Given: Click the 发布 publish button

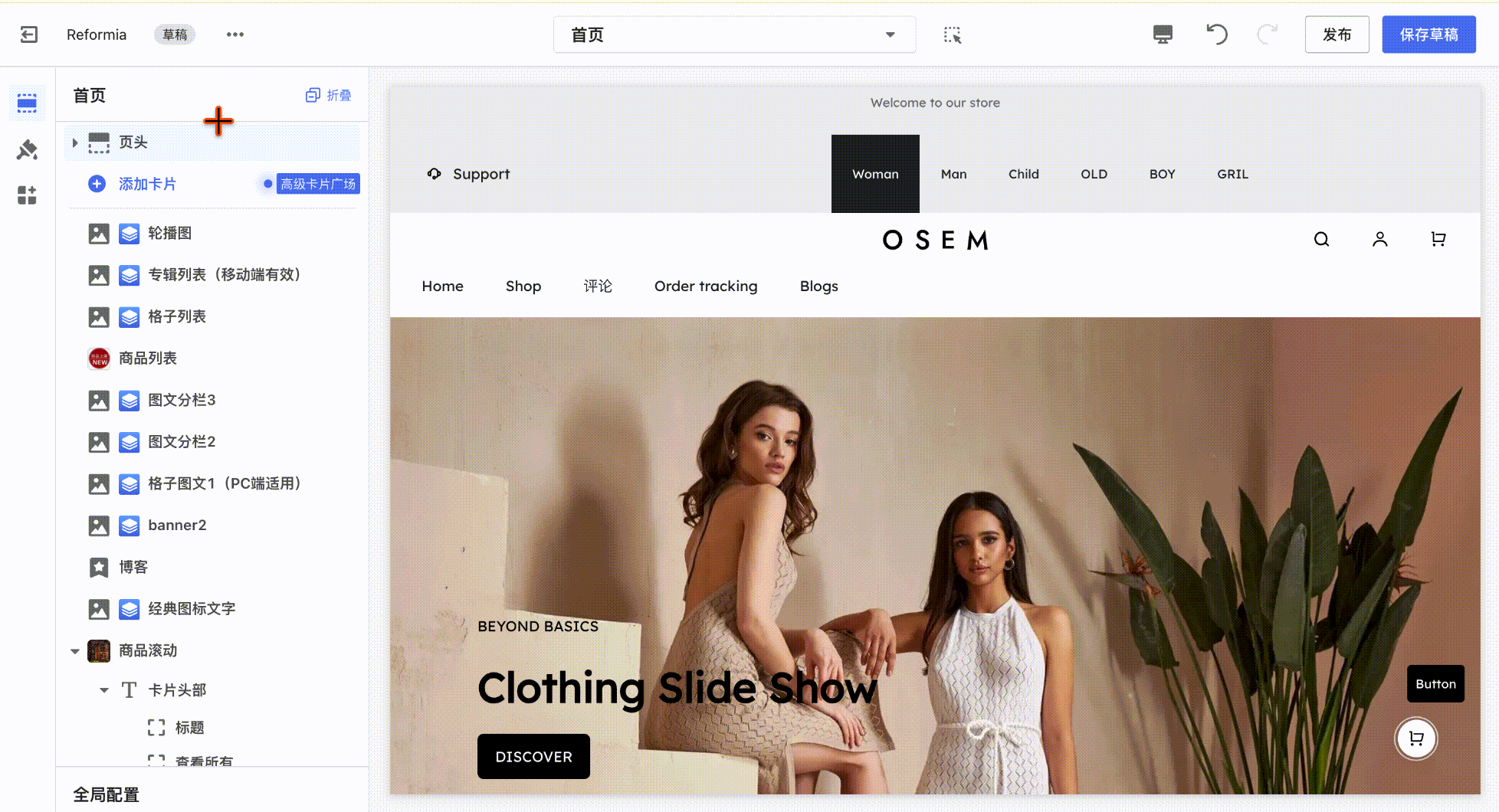Looking at the screenshot, I should 1336,34.
